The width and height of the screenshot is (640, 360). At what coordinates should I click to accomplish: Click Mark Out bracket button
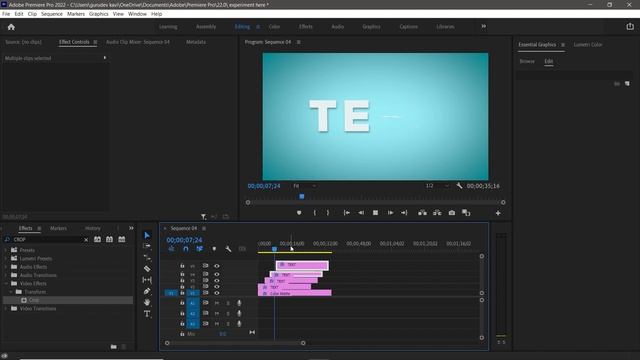click(x=328, y=213)
